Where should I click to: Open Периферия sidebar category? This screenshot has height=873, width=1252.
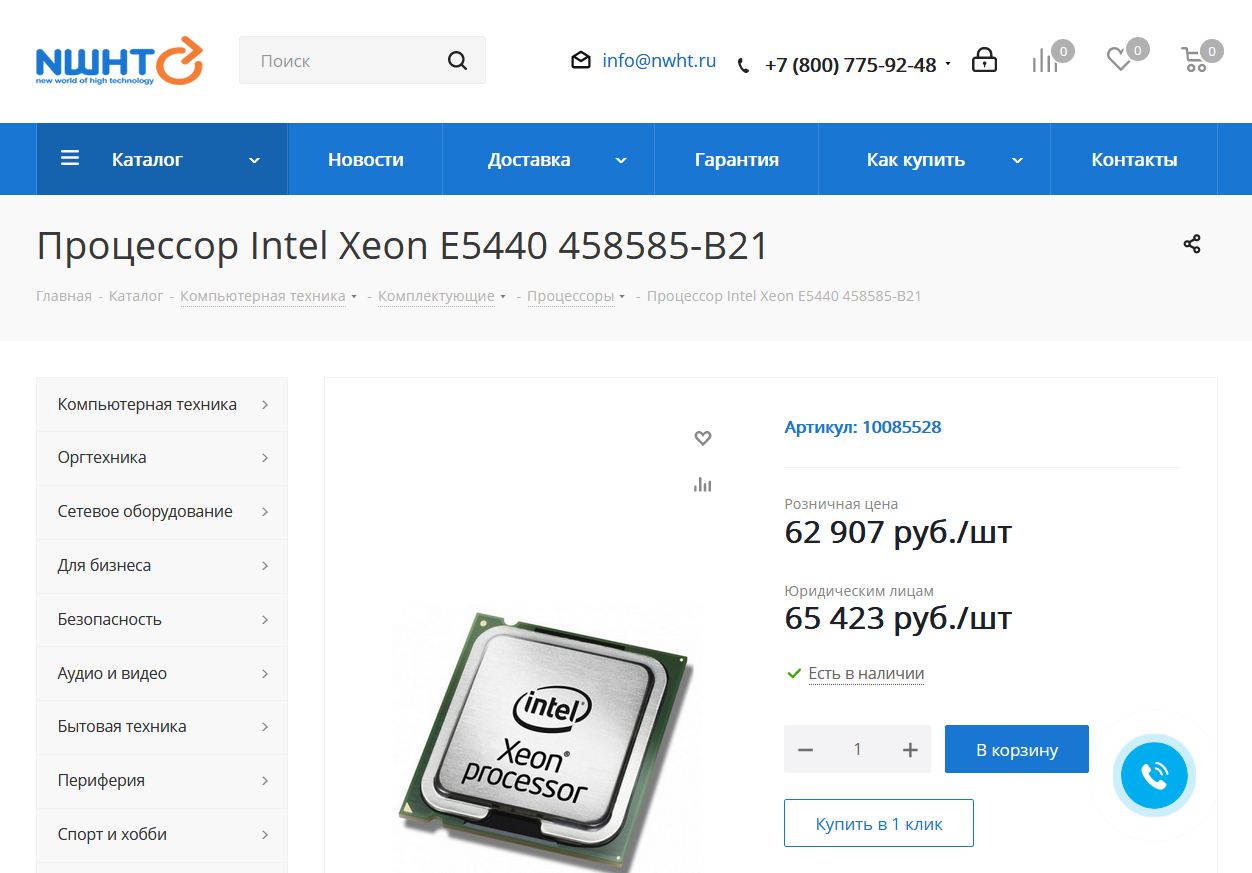[x=162, y=780]
